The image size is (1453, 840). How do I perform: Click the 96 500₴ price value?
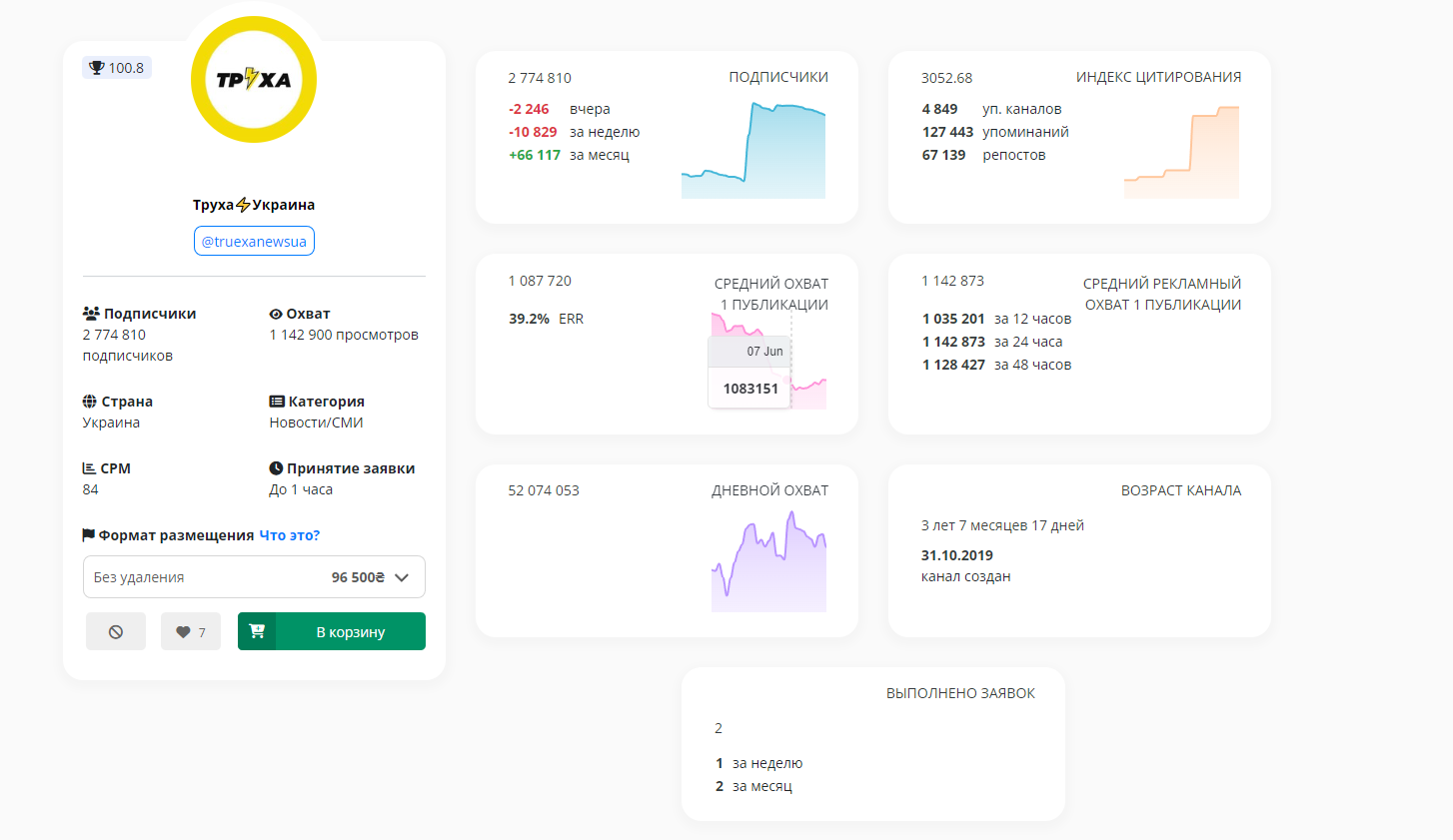point(358,577)
